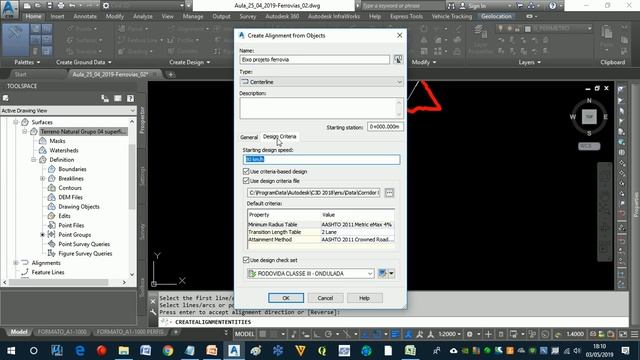
Task: Open arrow menu beside check set icon
Action: point(391,273)
